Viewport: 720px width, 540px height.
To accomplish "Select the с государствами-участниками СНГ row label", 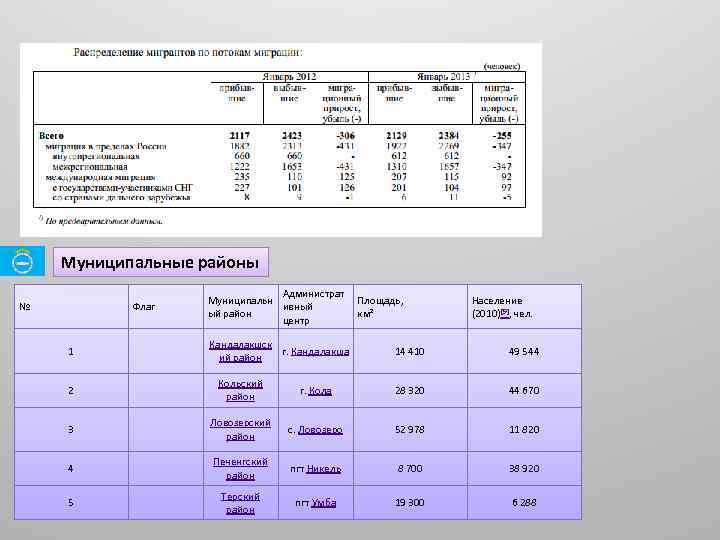I will pos(123,188).
